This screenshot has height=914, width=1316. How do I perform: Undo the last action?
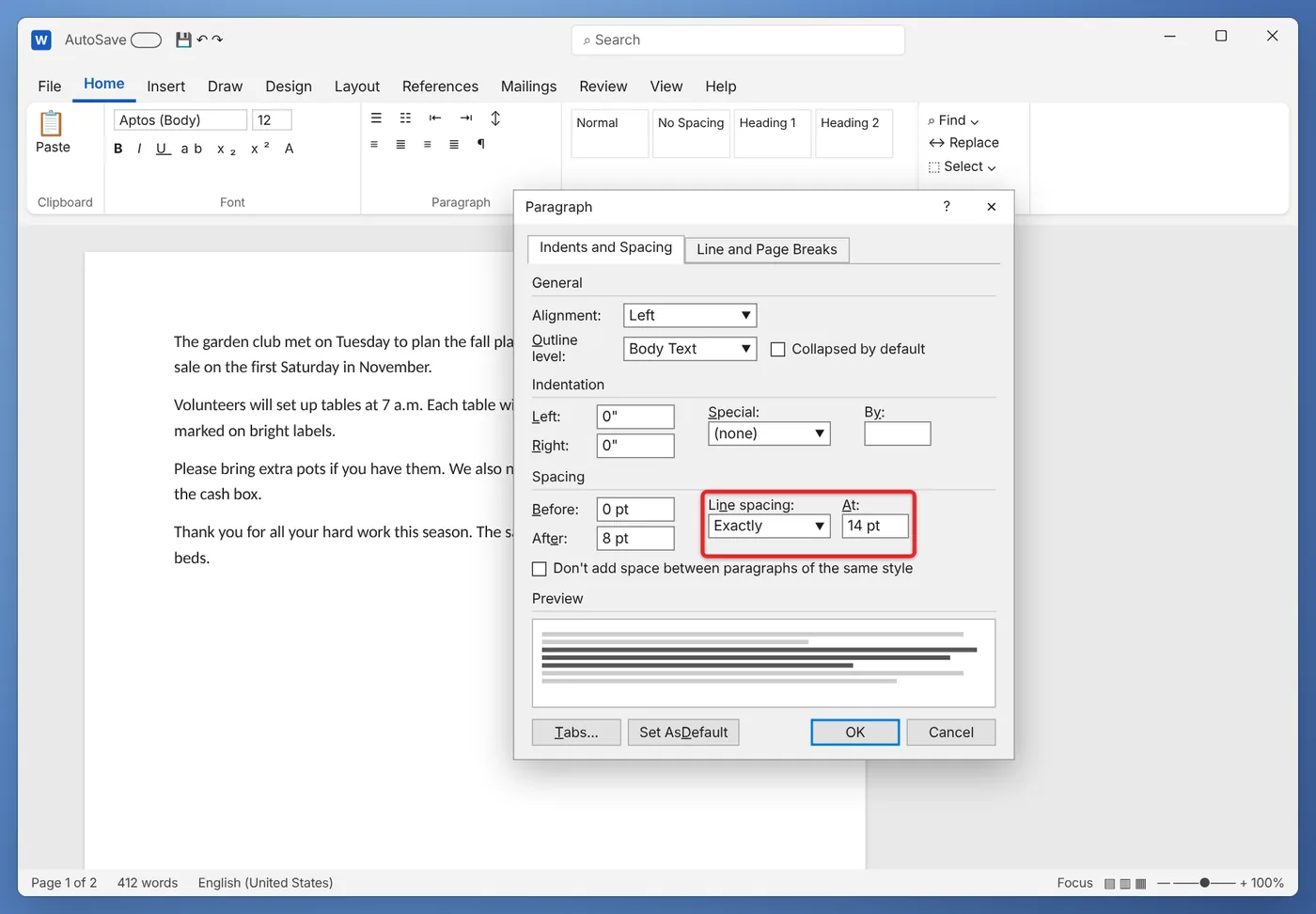click(x=202, y=39)
